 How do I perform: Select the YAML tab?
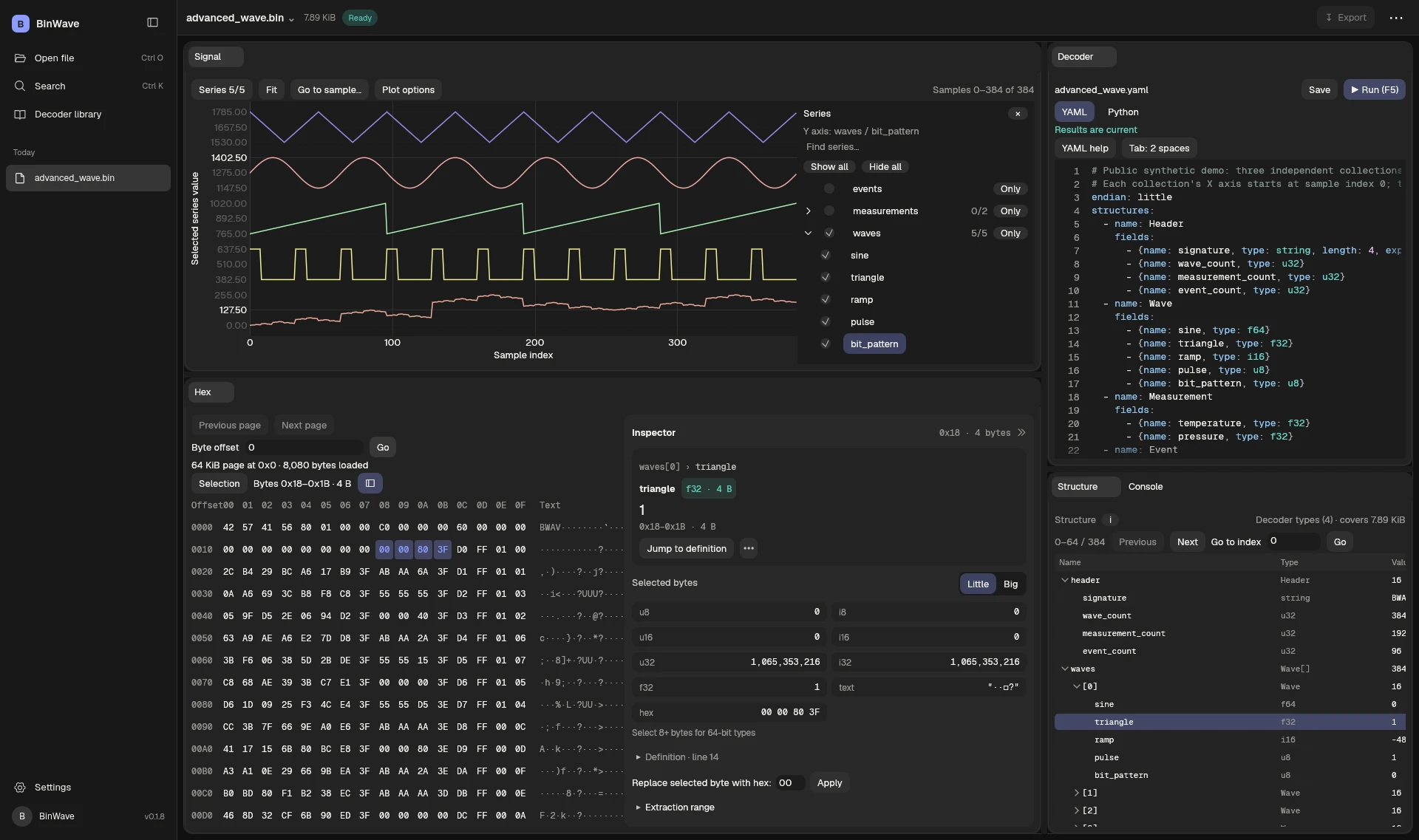click(1074, 112)
